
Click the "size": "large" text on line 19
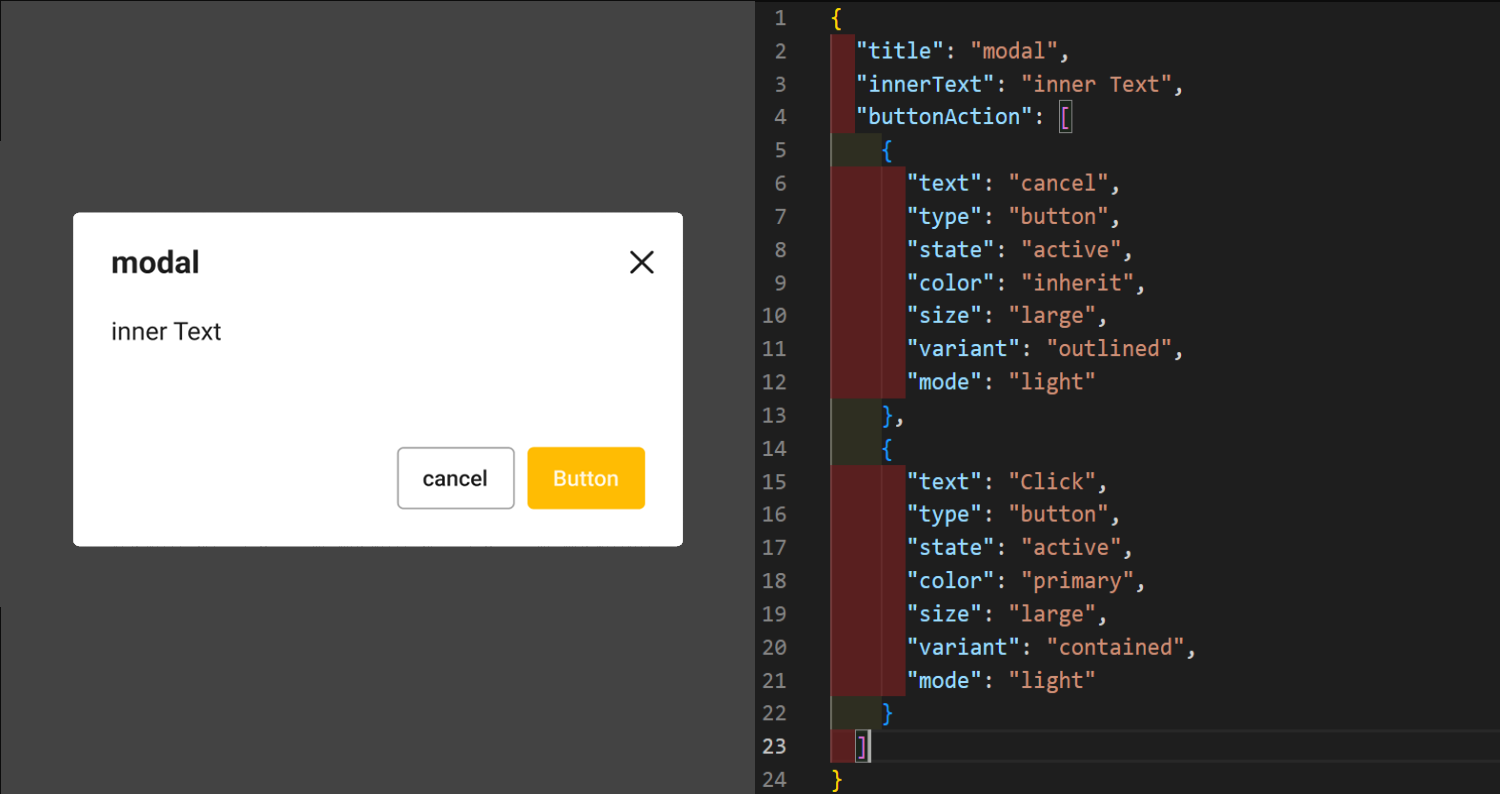1007,613
